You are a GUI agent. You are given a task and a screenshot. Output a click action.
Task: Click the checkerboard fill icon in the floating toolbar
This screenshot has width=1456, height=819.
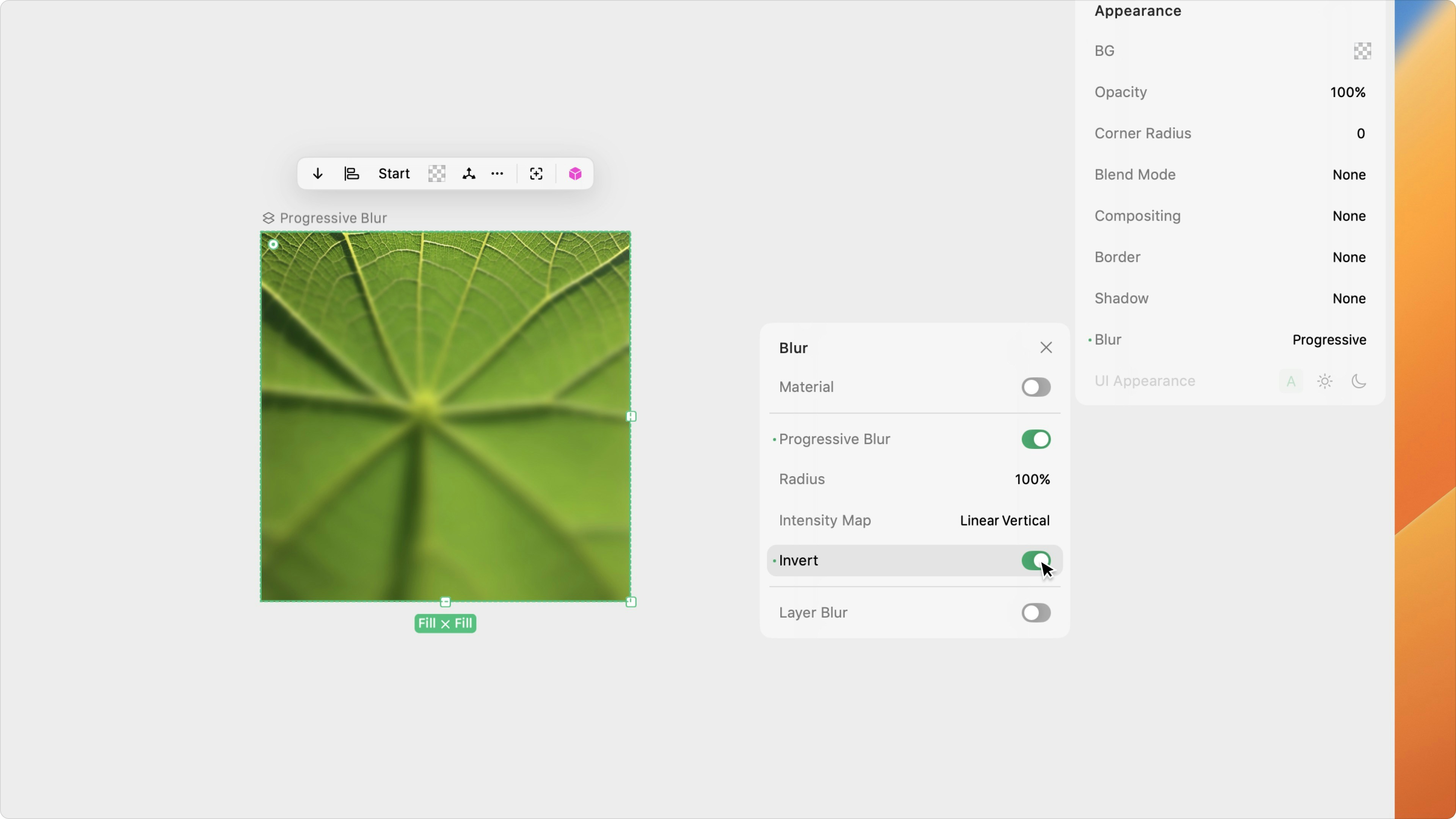coord(436,174)
